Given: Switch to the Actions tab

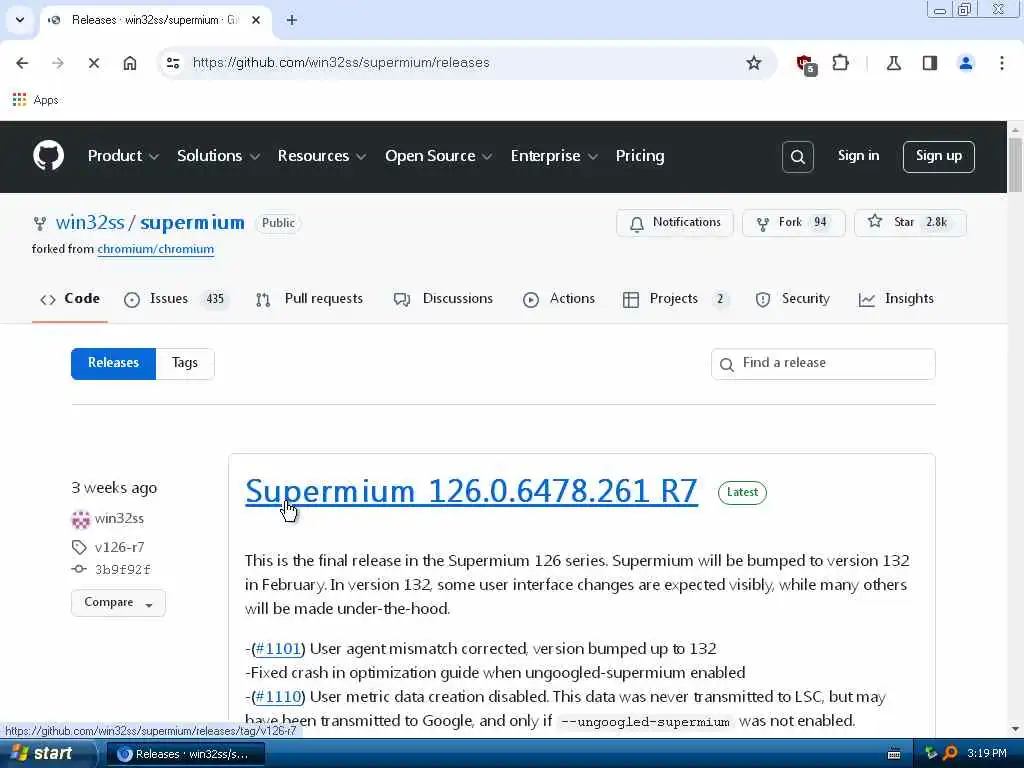Looking at the screenshot, I should tap(559, 299).
